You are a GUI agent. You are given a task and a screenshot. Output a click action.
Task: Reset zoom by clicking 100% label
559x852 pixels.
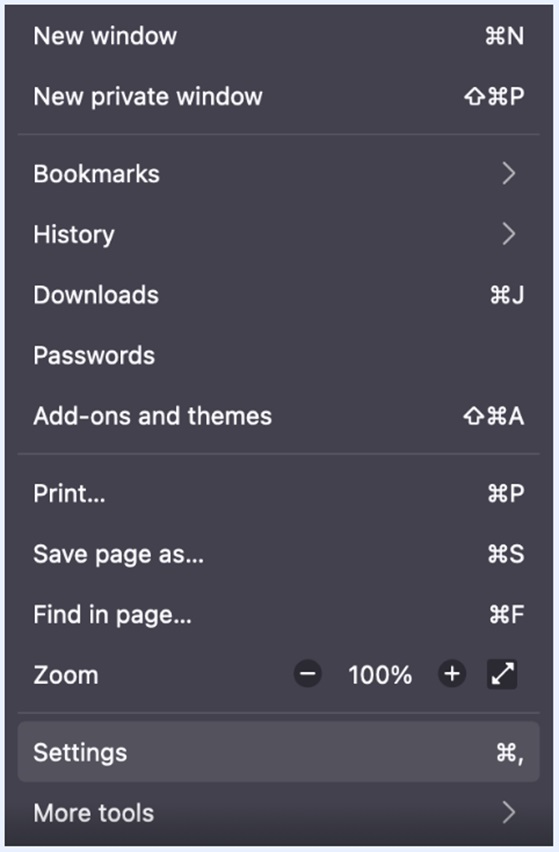[x=380, y=675]
